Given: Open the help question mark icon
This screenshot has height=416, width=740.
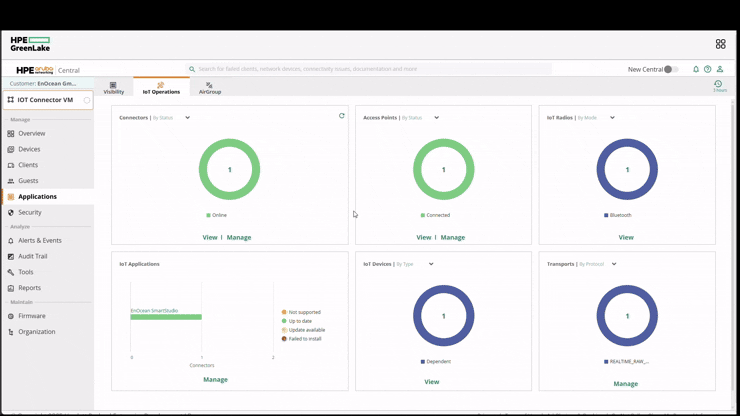Looking at the screenshot, I should [707, 69].
